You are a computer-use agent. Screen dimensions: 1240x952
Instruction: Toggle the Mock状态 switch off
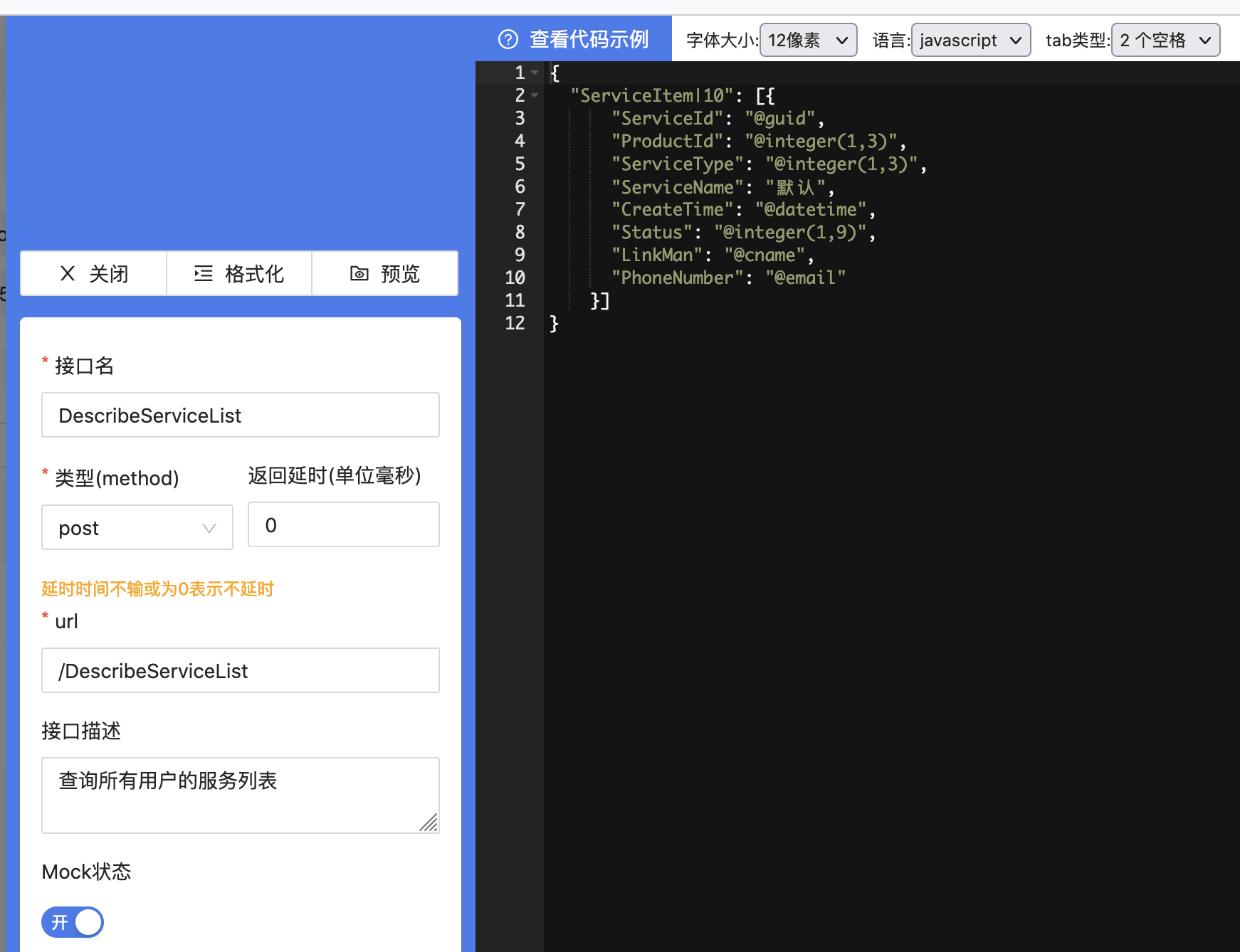tap(73, 922)
